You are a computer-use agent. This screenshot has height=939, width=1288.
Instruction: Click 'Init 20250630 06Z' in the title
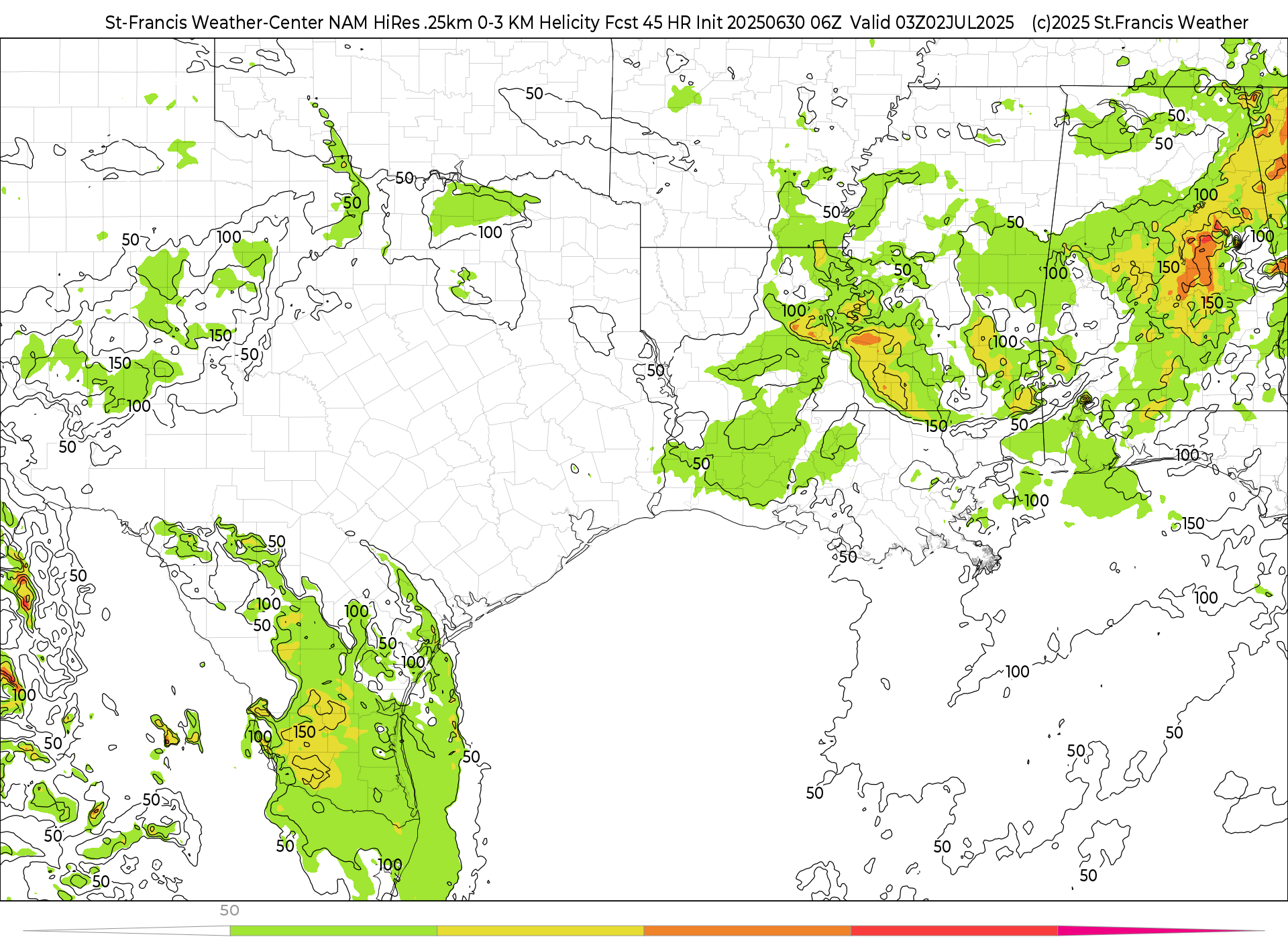(x=768, y=23)
